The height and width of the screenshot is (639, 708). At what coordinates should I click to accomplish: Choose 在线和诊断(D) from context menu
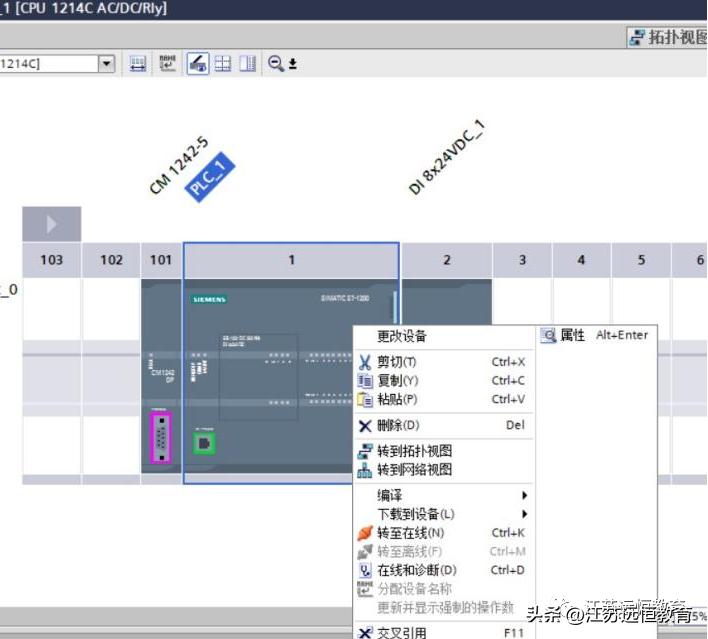click(442, 570)
